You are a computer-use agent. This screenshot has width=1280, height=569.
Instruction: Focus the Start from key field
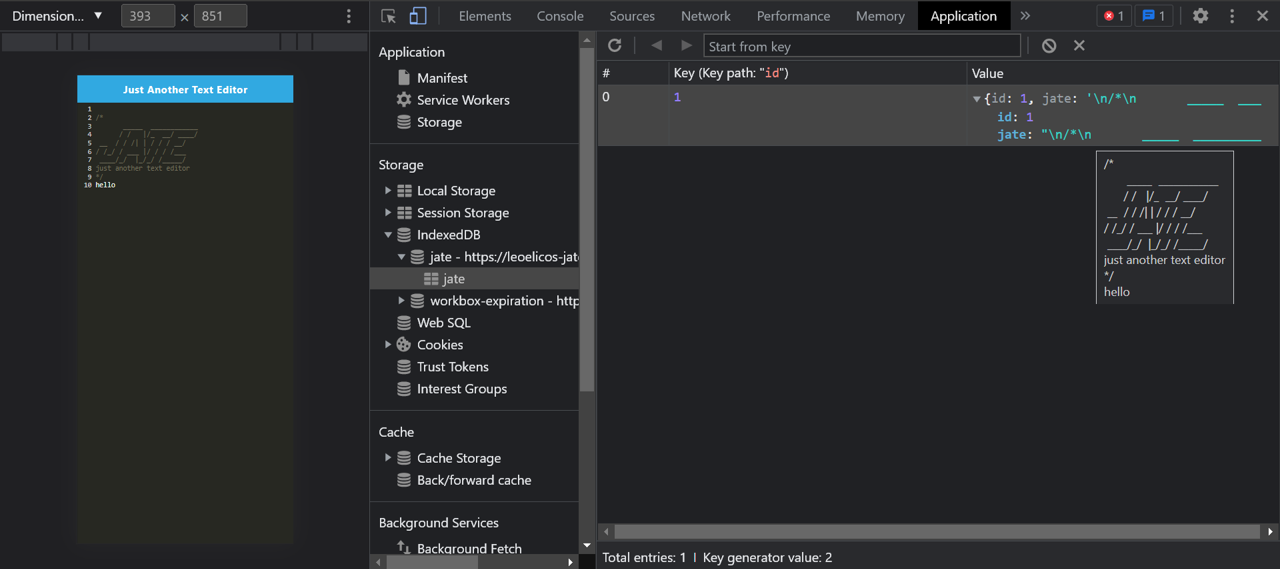[862, 46]
